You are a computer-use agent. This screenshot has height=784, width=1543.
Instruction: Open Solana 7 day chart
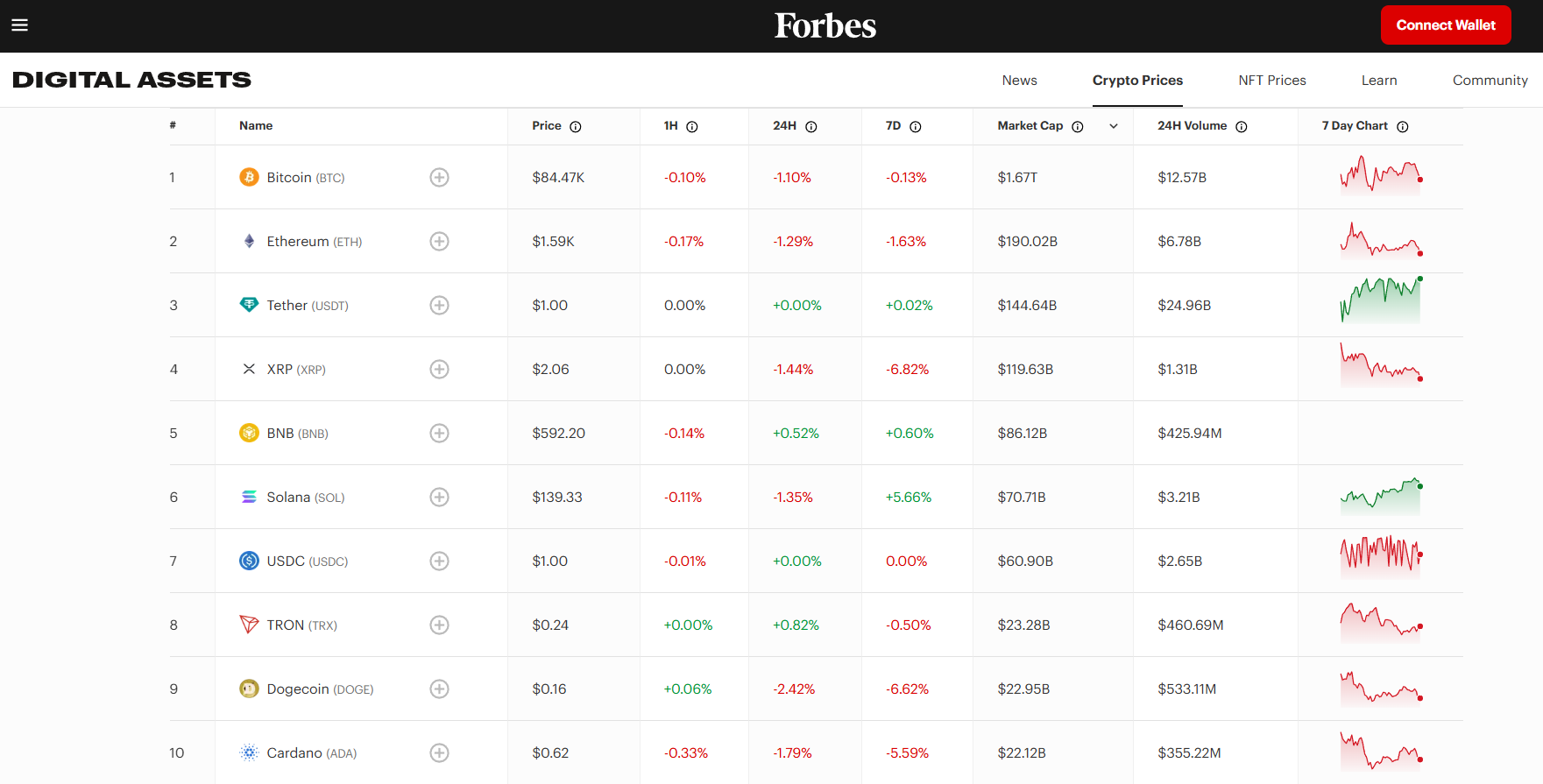pos(1381,497)
